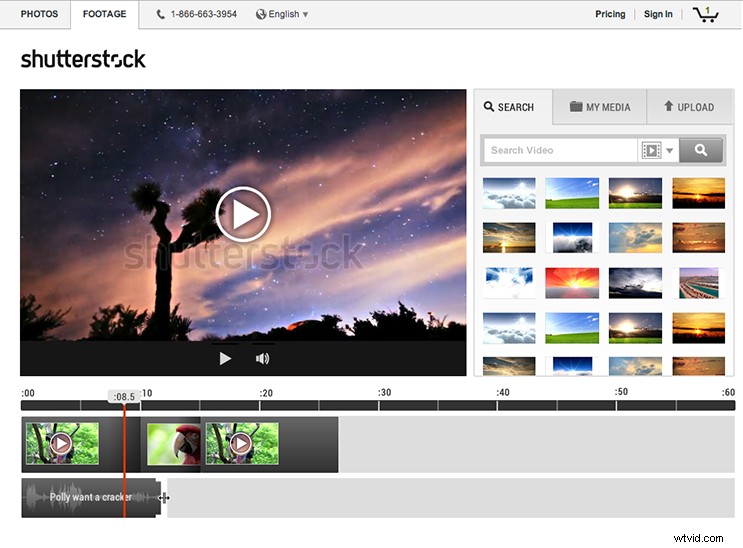Click into the Search Video field
The width and height of the screenshot is (743, 548).
[x=561, y=150]
